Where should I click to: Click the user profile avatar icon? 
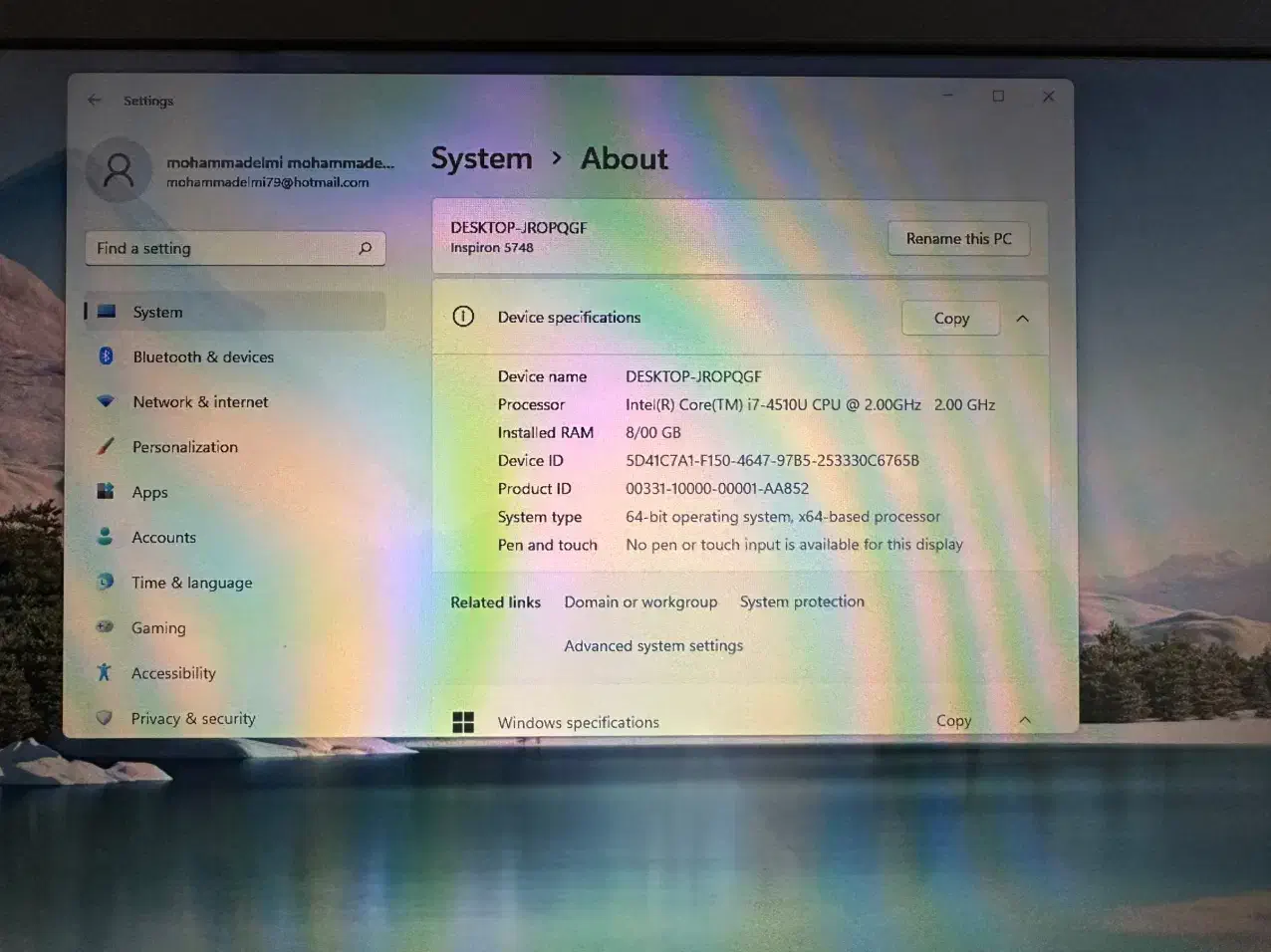coord(119,170)
